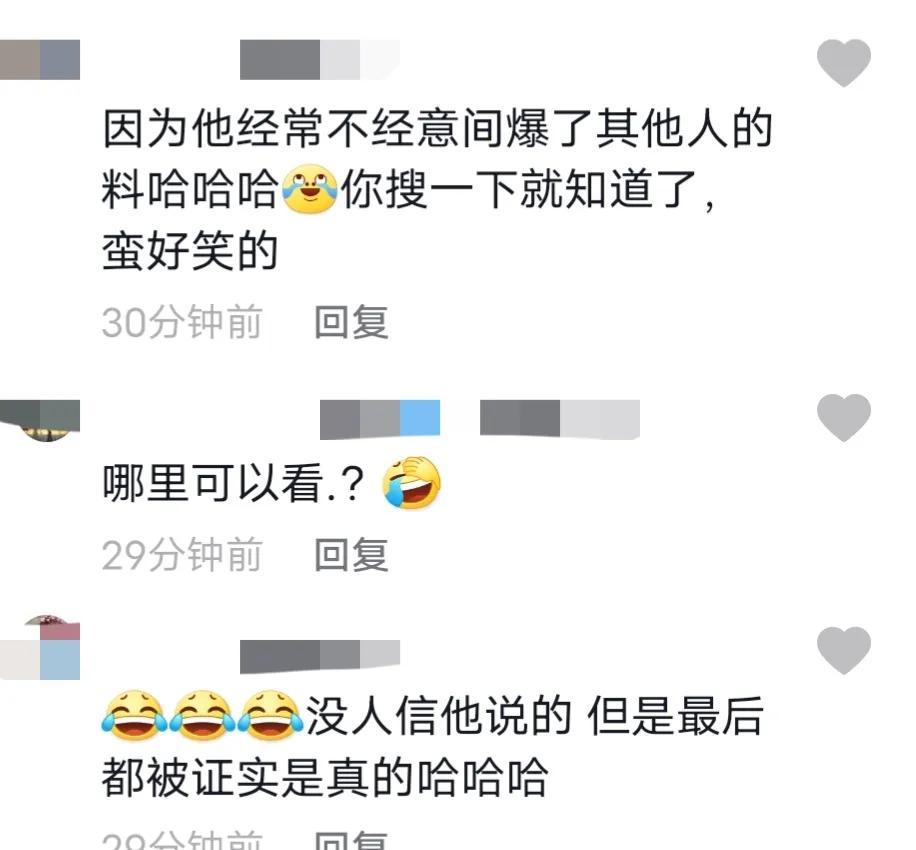
Task: Open third commenter's avatar
Action: (x=40, y=647)
